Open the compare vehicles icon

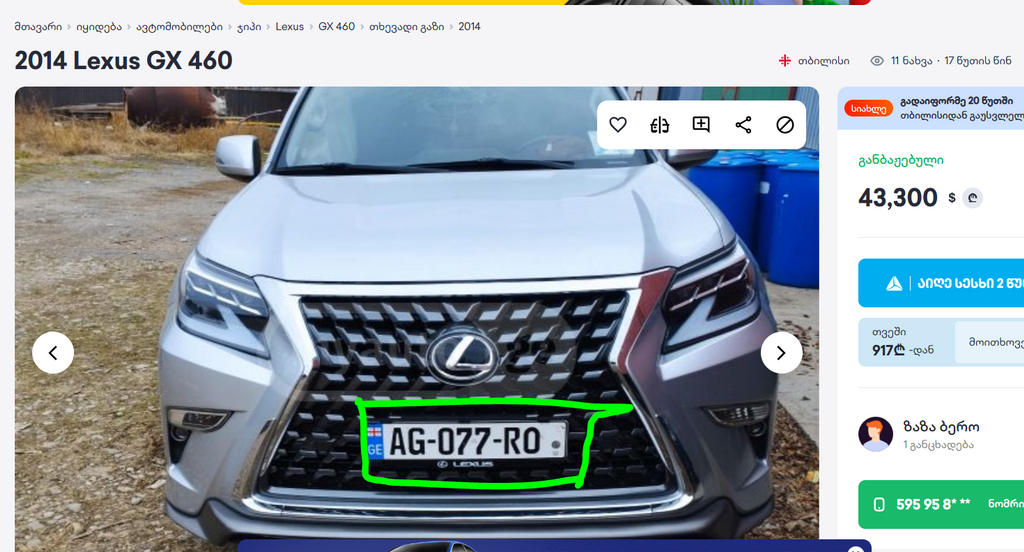tap(660, 125)
